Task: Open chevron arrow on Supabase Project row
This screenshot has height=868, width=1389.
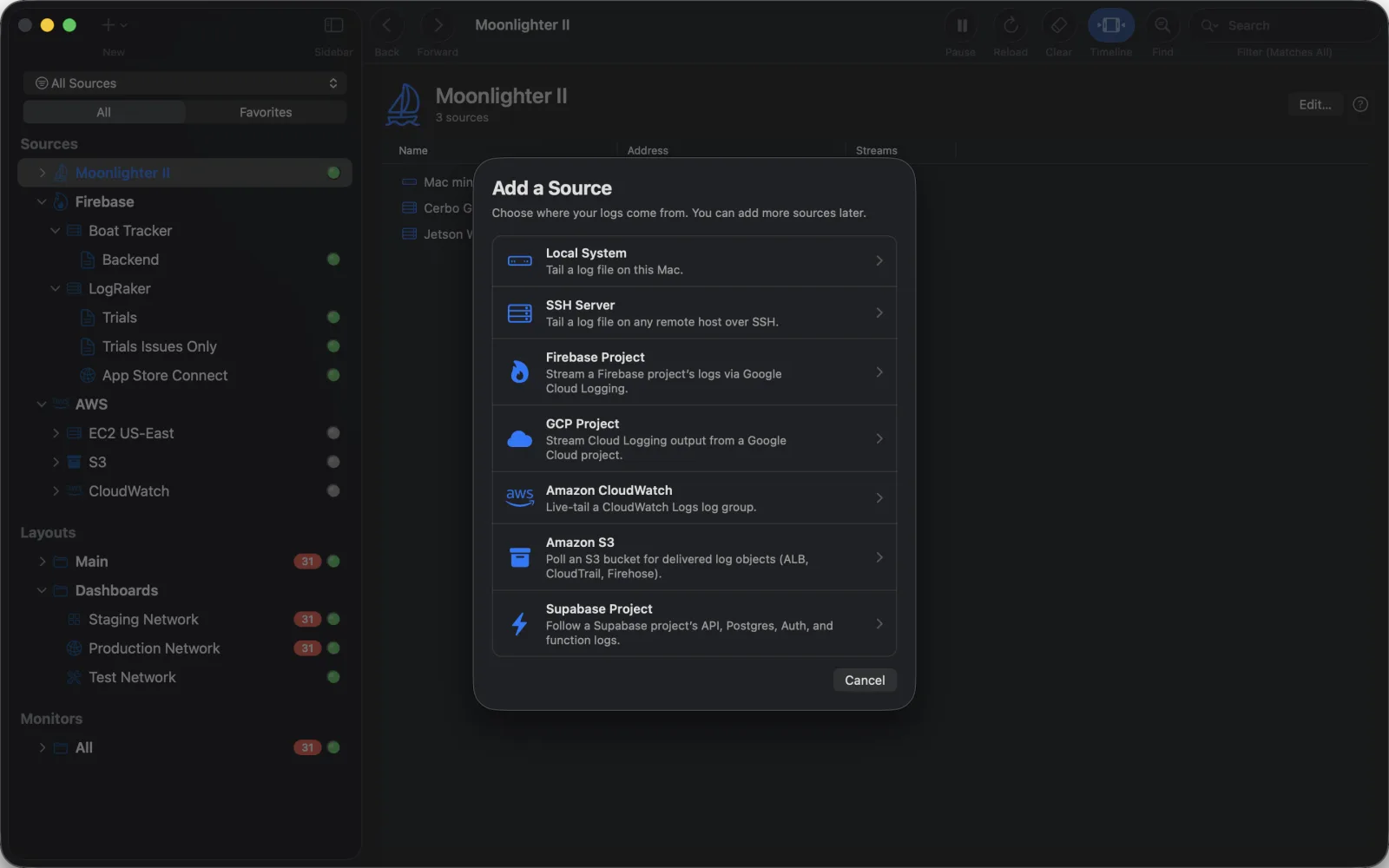Action: (879, 624)
